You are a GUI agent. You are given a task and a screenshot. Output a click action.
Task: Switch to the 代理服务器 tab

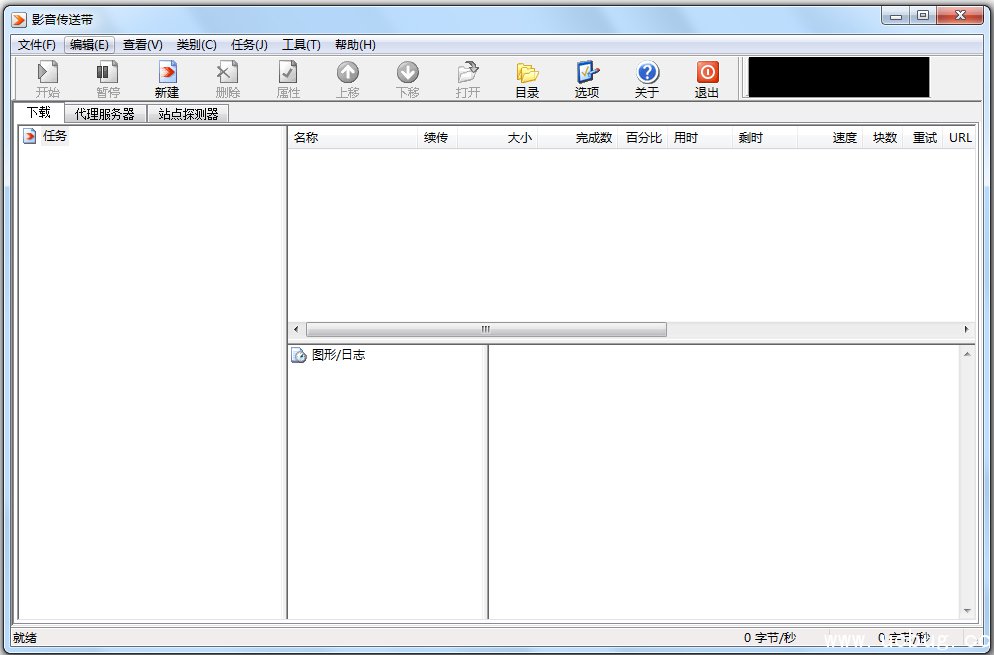[104, 114]
